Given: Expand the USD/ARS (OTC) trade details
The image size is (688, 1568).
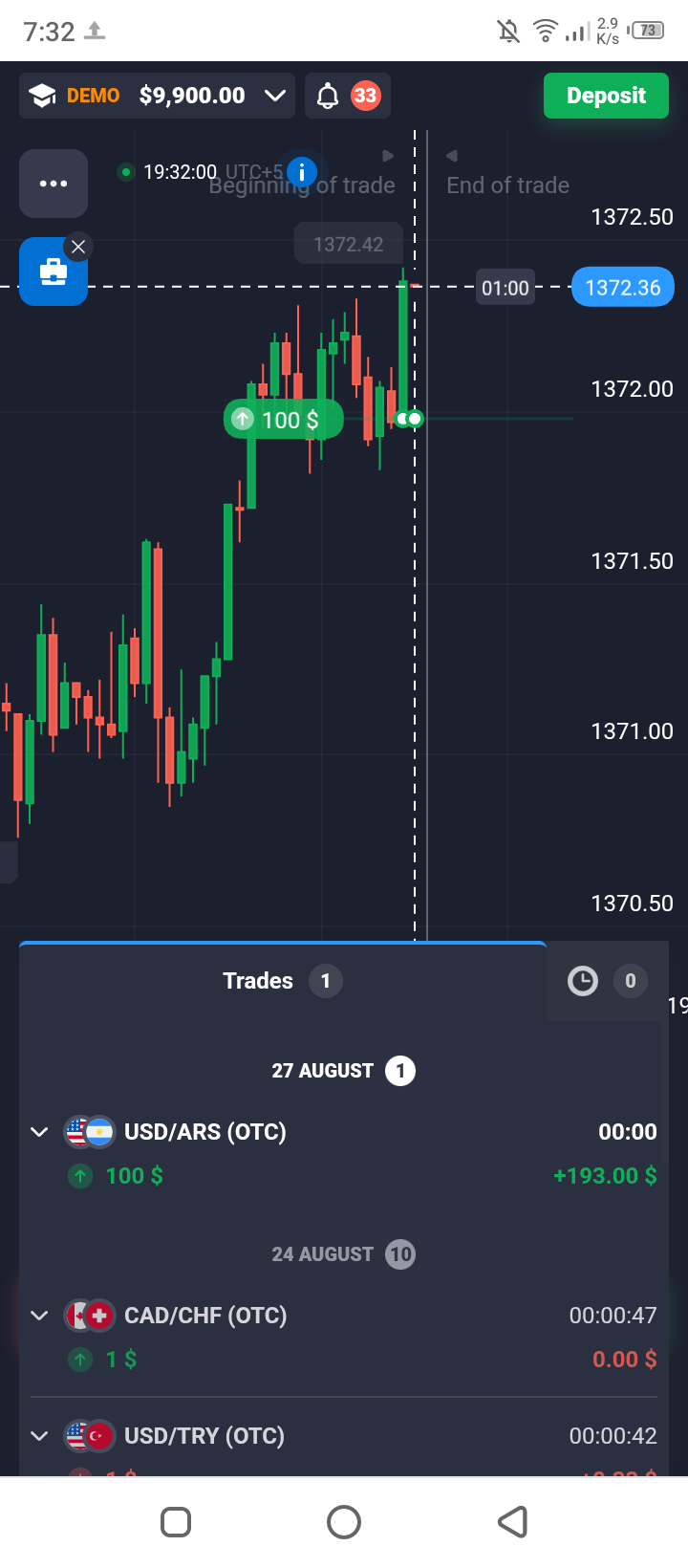Looking at the screenshot, I should [39, 1132].
